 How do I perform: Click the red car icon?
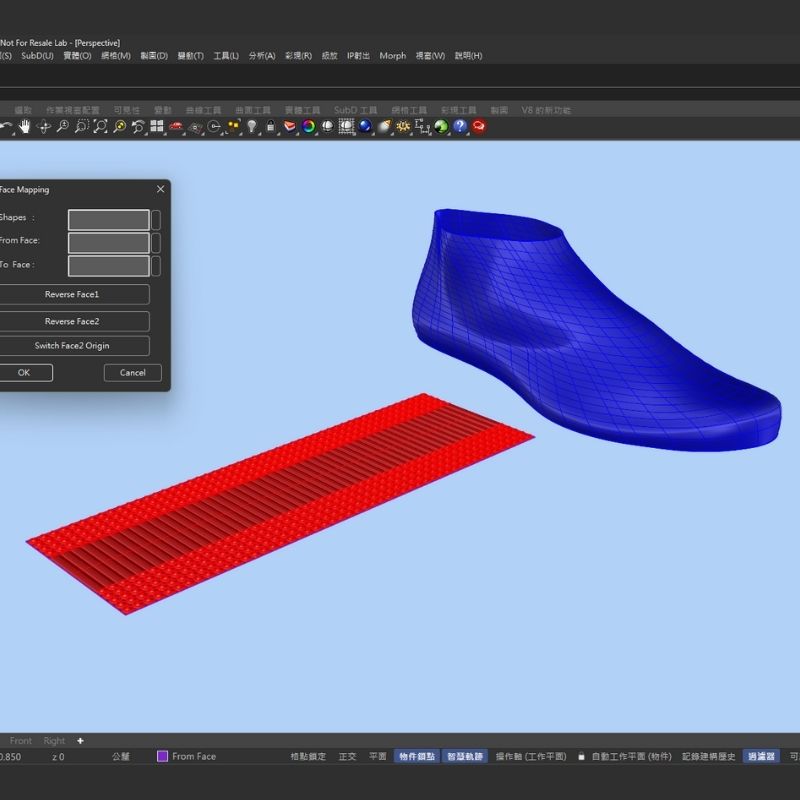coord(176,126)
